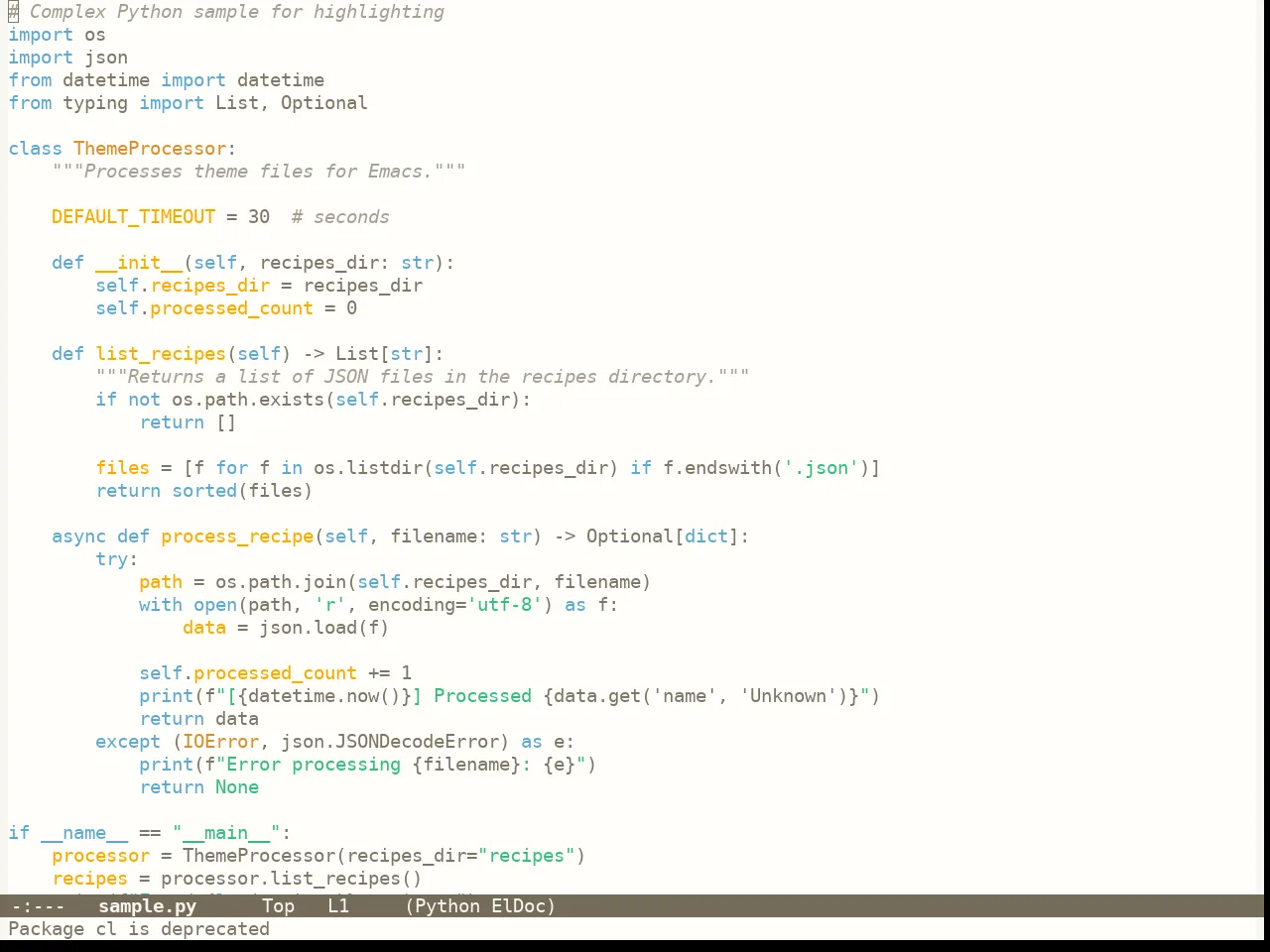Screen dimensions: 1270x952
Task: Click the "list_recipes" function name in its def
Action: tap(161, 354)
